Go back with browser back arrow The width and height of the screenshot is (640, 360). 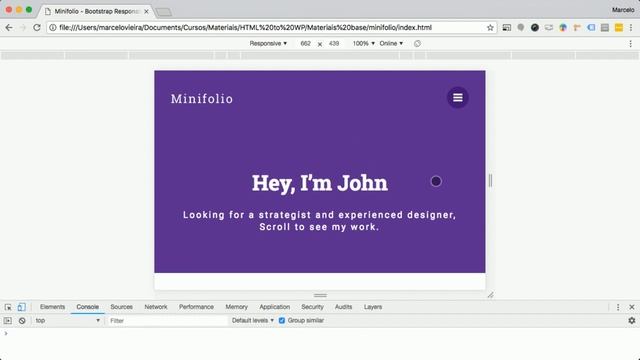(9, 28)
